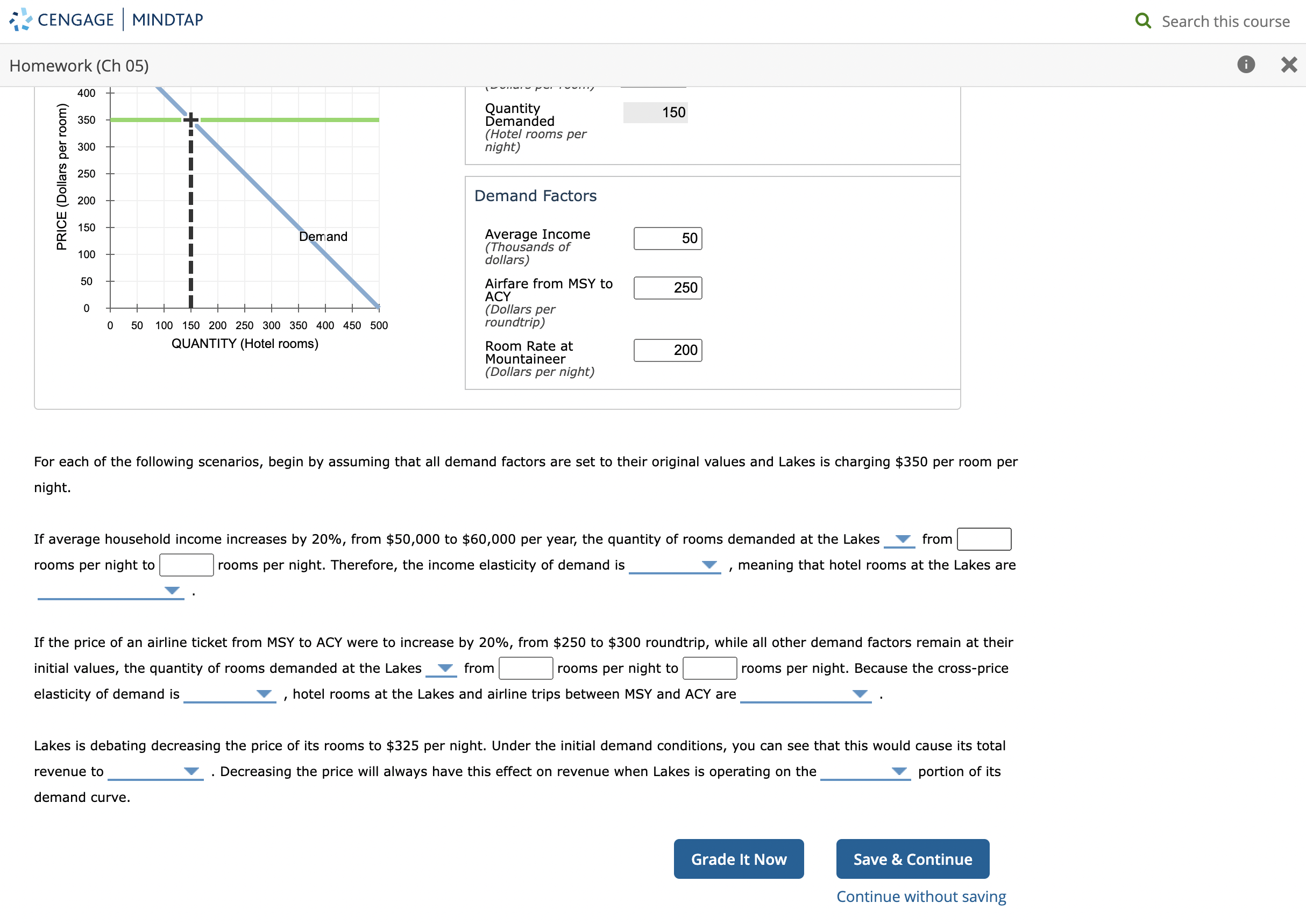Screen dimensions: 1306x924
Task: Click the Save & Continue button
Action: point(912,859)
